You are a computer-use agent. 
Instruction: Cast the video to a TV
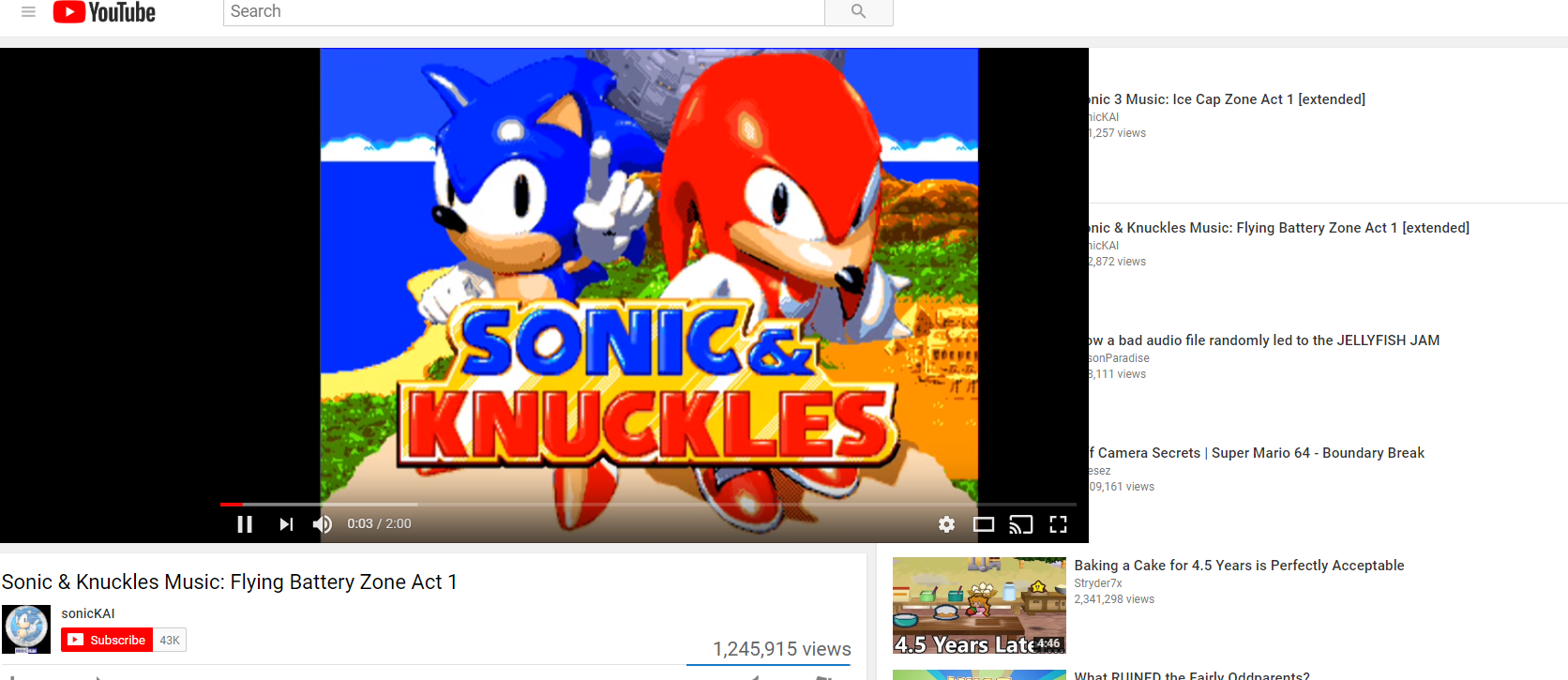(x=1020, y=524)
